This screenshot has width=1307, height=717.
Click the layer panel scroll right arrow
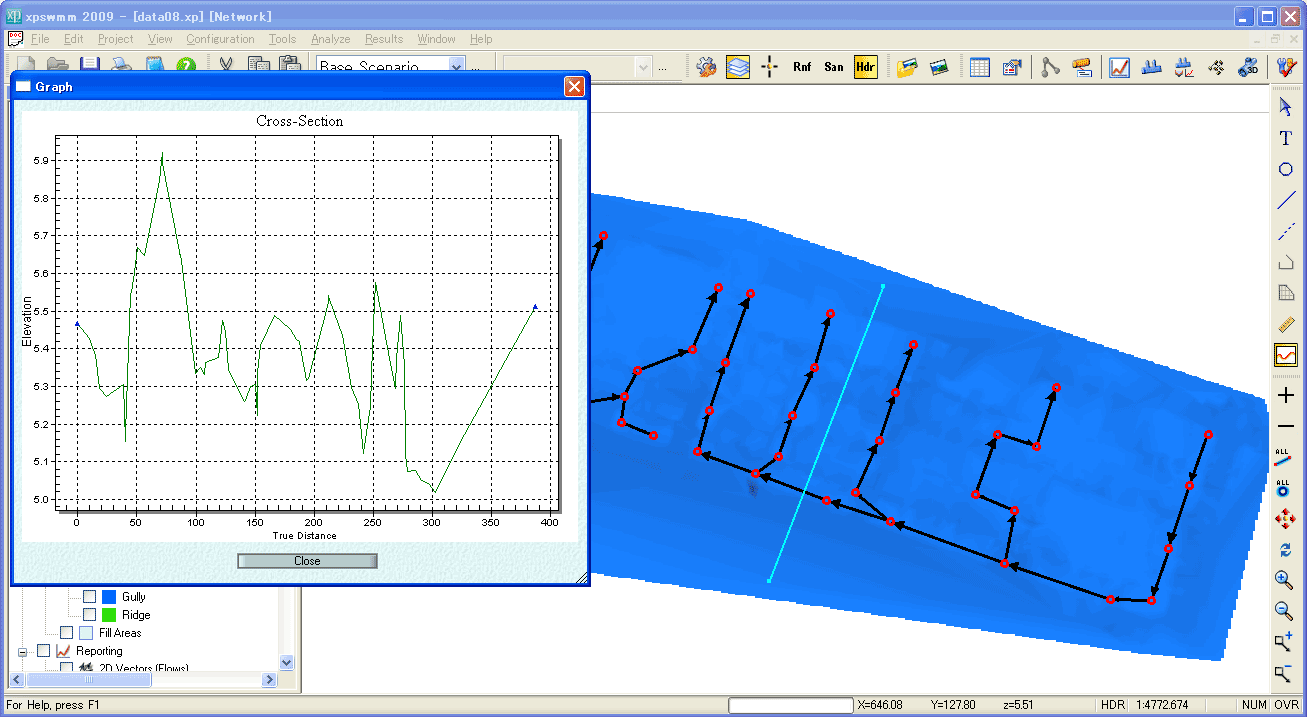click(268, 679)
